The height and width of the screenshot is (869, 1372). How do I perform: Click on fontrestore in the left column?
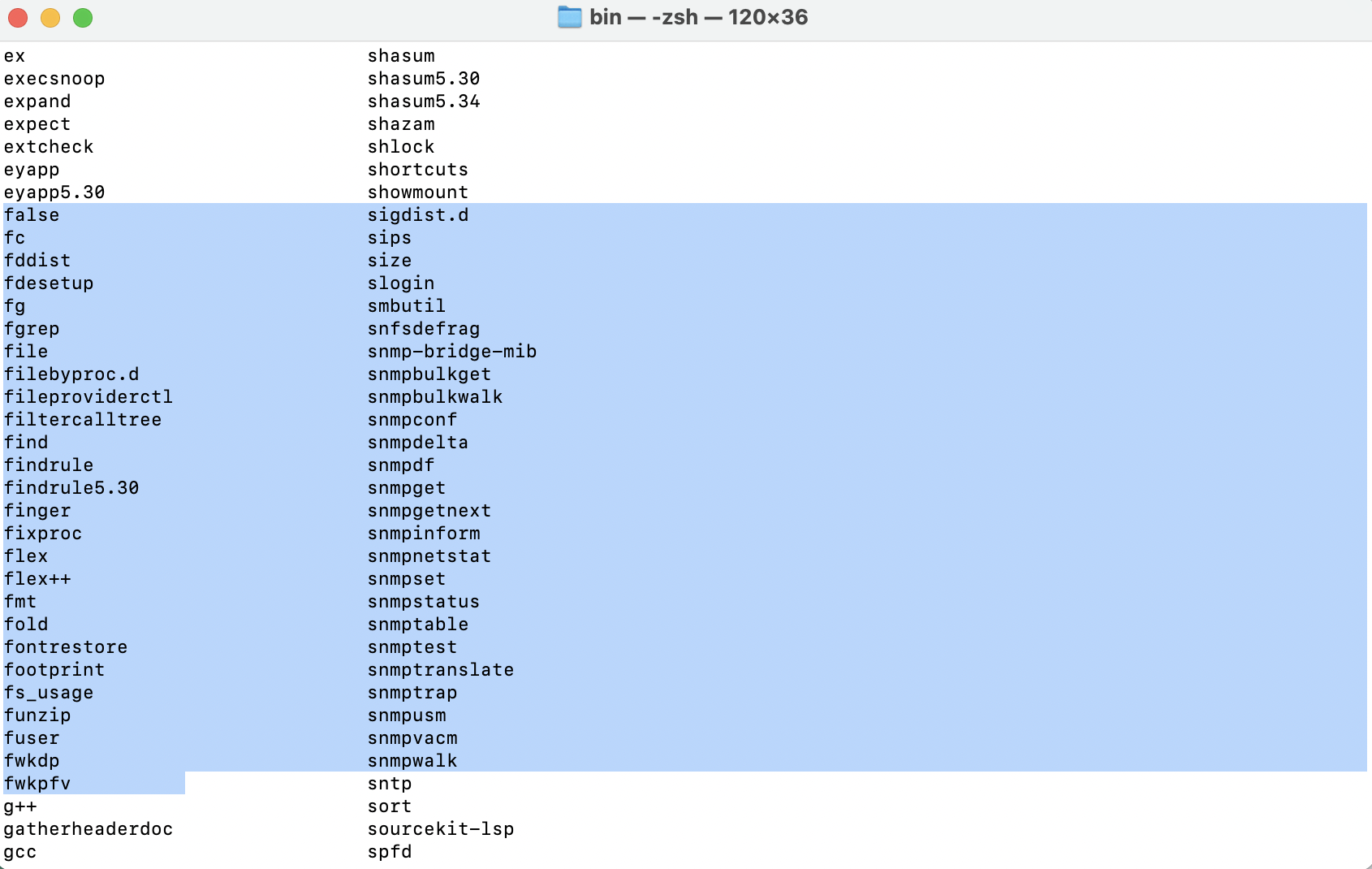[x=66, y=646]
